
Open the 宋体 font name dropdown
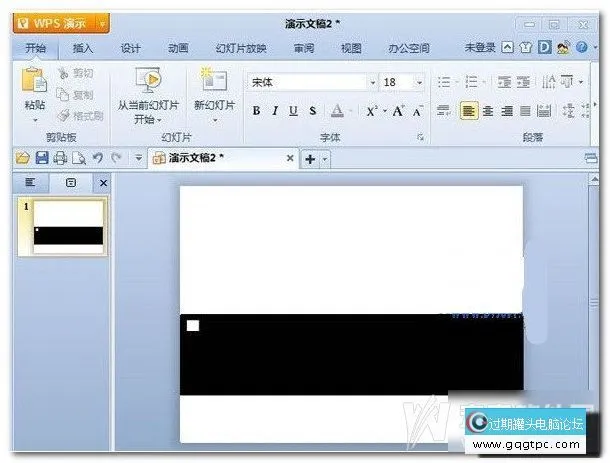373,82
